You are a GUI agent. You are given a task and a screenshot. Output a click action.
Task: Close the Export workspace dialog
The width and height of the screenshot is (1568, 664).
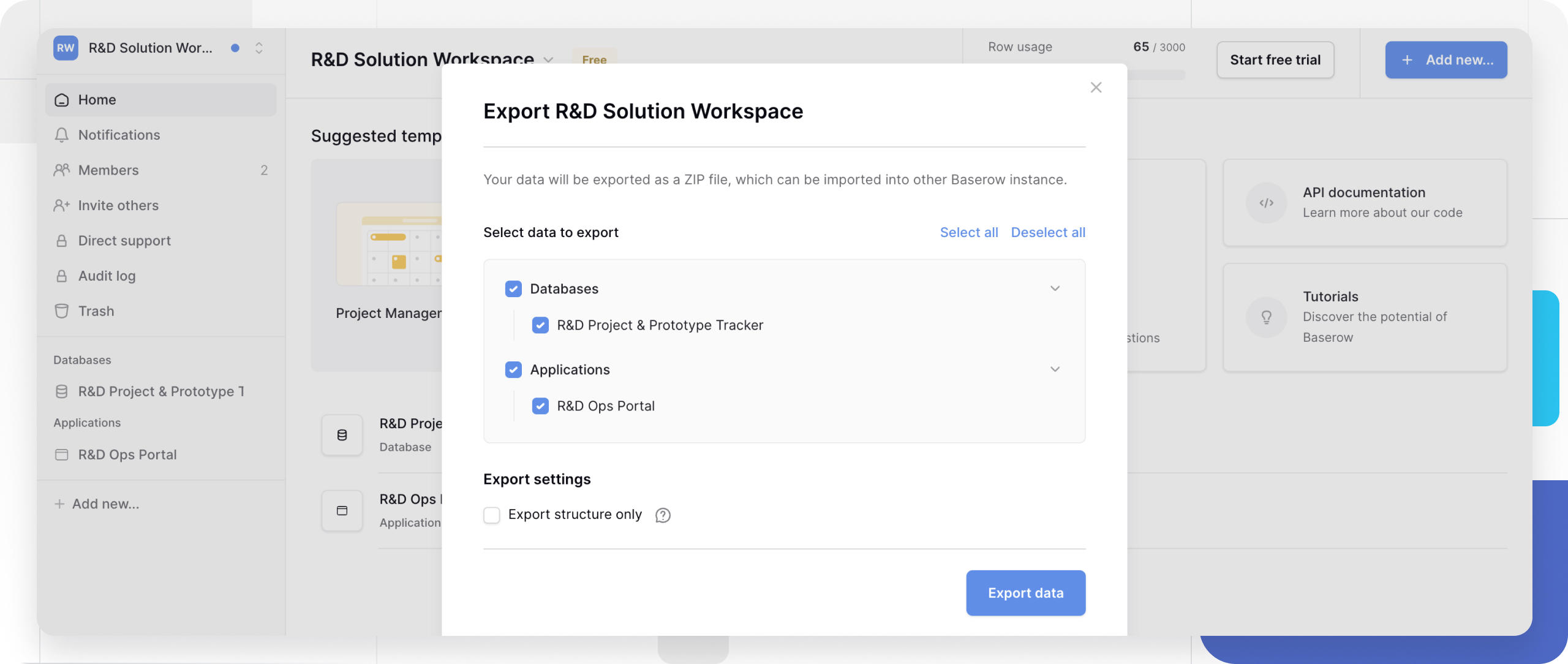1096,88
